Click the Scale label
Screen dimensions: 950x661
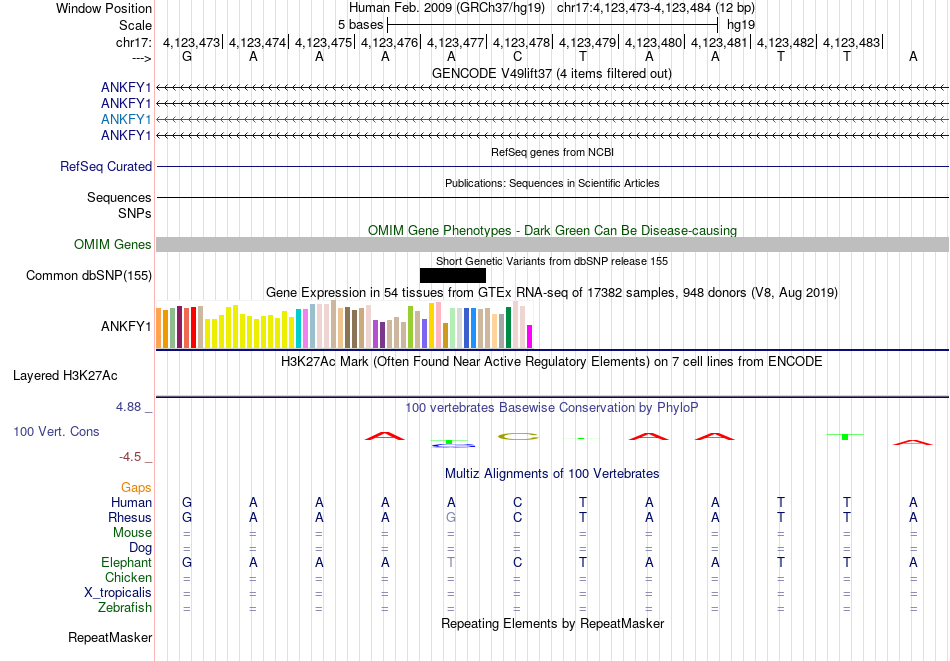coord(136,25)
